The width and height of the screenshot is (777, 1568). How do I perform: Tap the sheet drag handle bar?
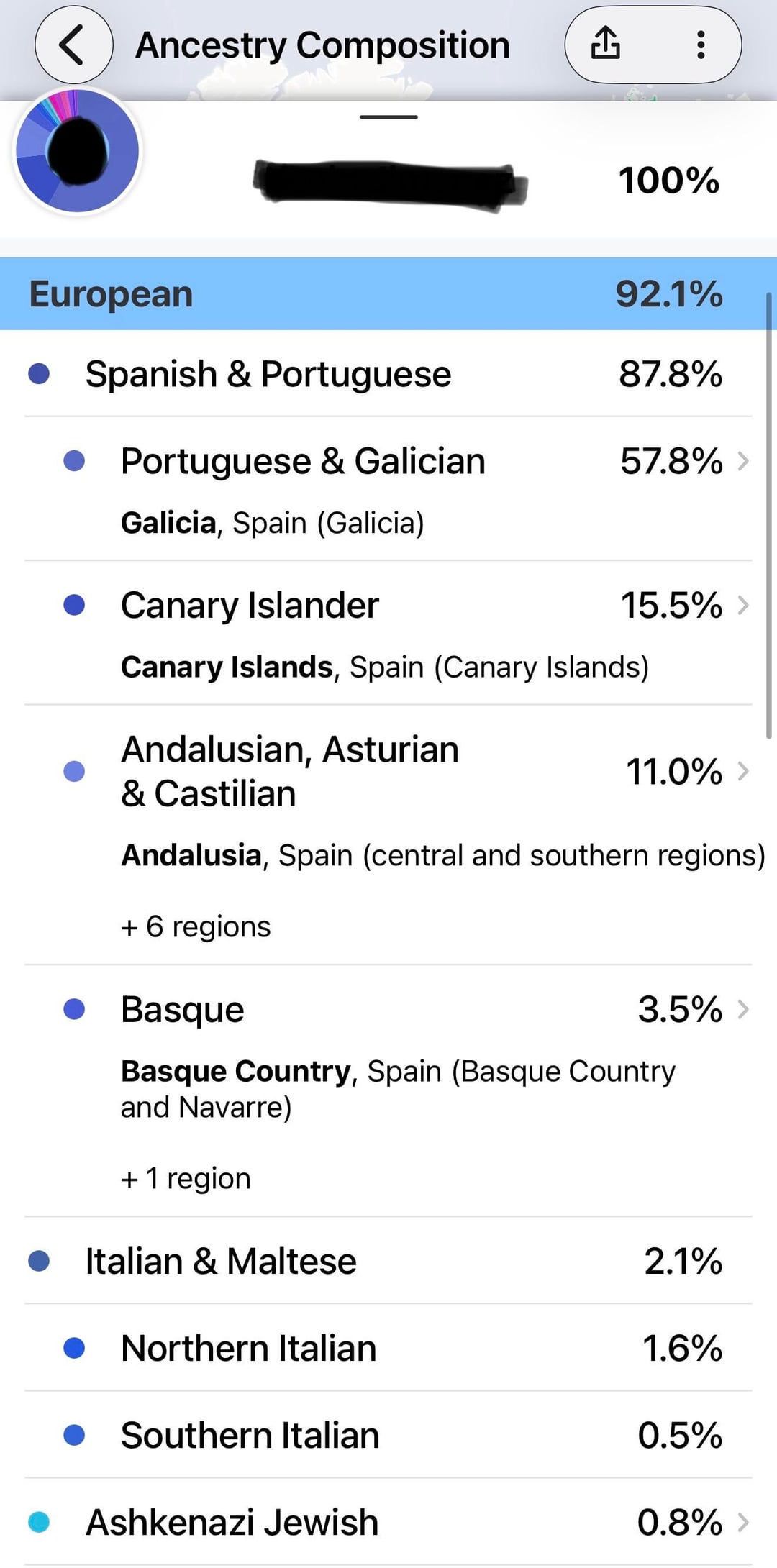pos(388,117)
